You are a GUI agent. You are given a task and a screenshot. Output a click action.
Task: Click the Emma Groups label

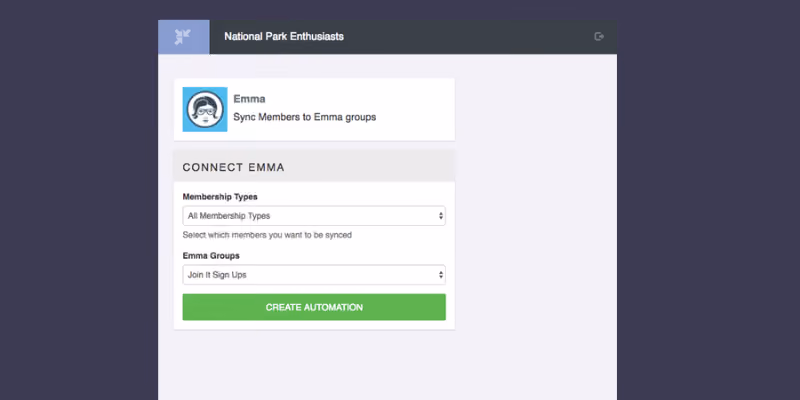coord(211,256)
